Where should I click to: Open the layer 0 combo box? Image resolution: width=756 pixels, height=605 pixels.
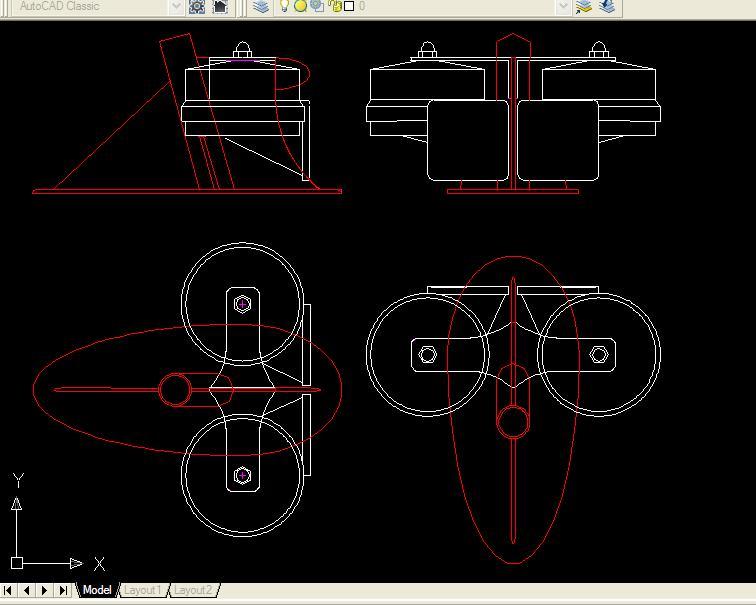(450, 6)
